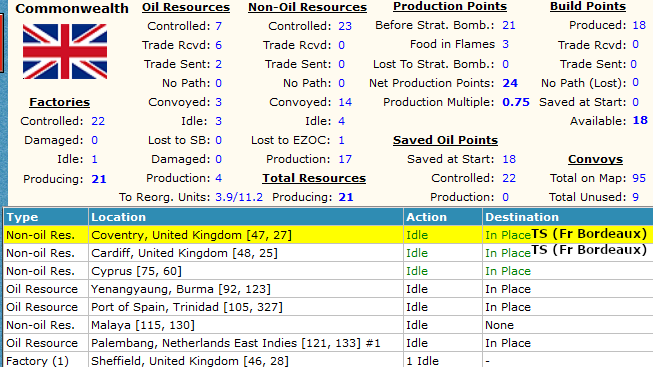The width and height of the screenshot is (653, 367).
Task: Click the In Place destination in Cyprus row
Action: pyautogui.click(x=508, y=271)
